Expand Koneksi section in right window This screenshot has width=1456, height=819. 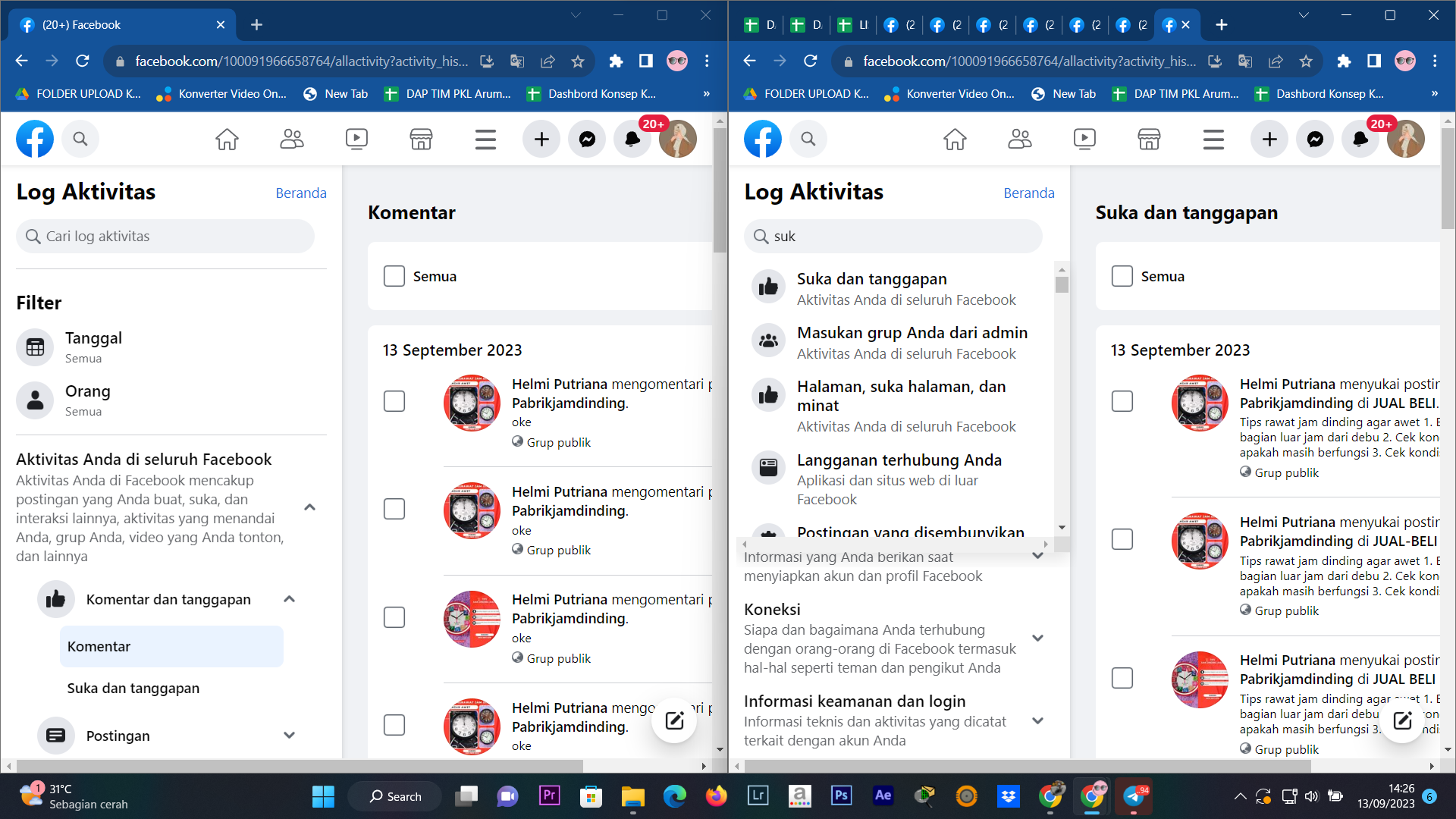pyautogui.click(x=1038, y=638)
